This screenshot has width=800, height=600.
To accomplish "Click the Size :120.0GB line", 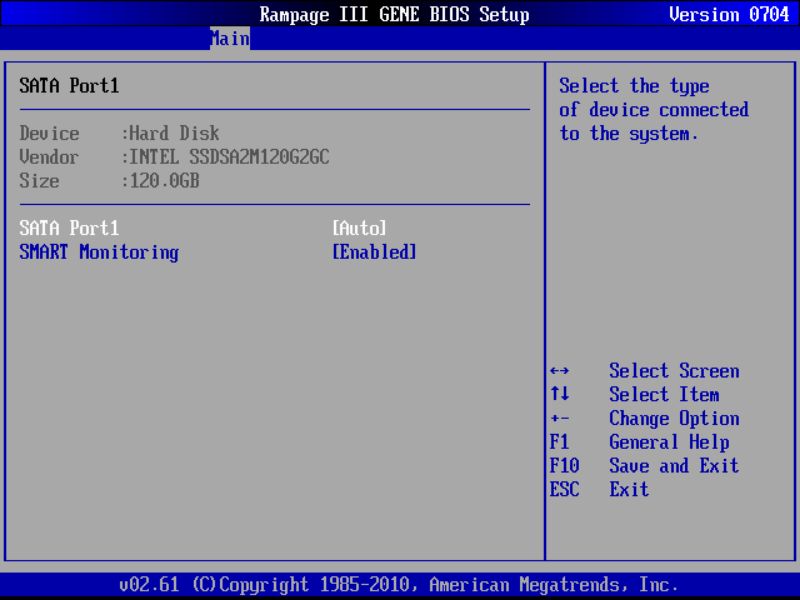I will (x=109, y=181).
